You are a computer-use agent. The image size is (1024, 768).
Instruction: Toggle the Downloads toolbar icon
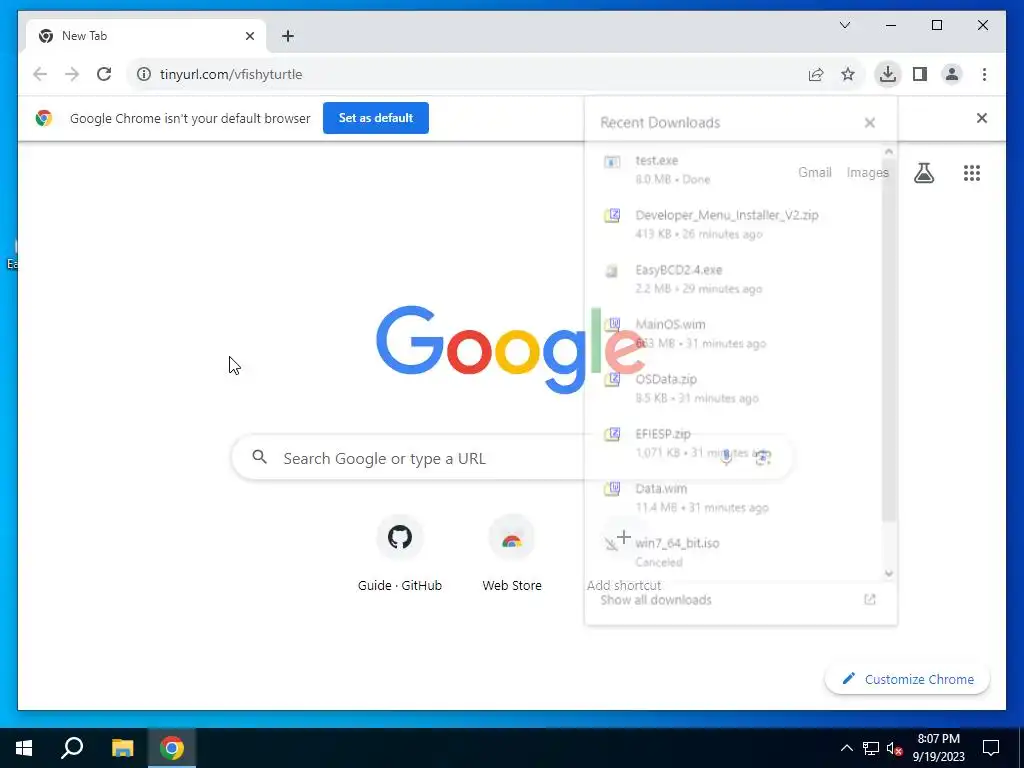[x=888, y=74]
